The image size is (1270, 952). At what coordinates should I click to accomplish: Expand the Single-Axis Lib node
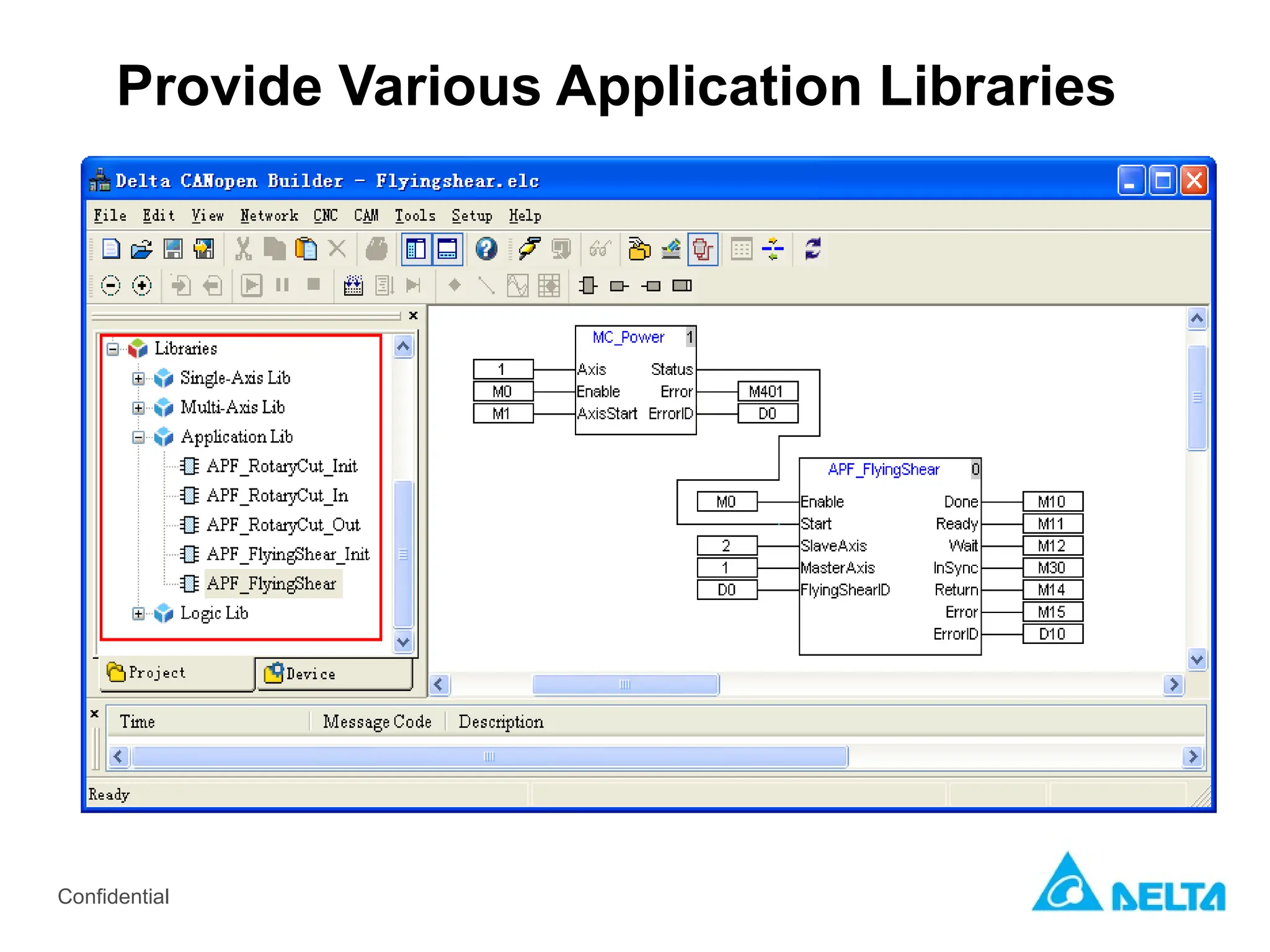coord(139,378)
